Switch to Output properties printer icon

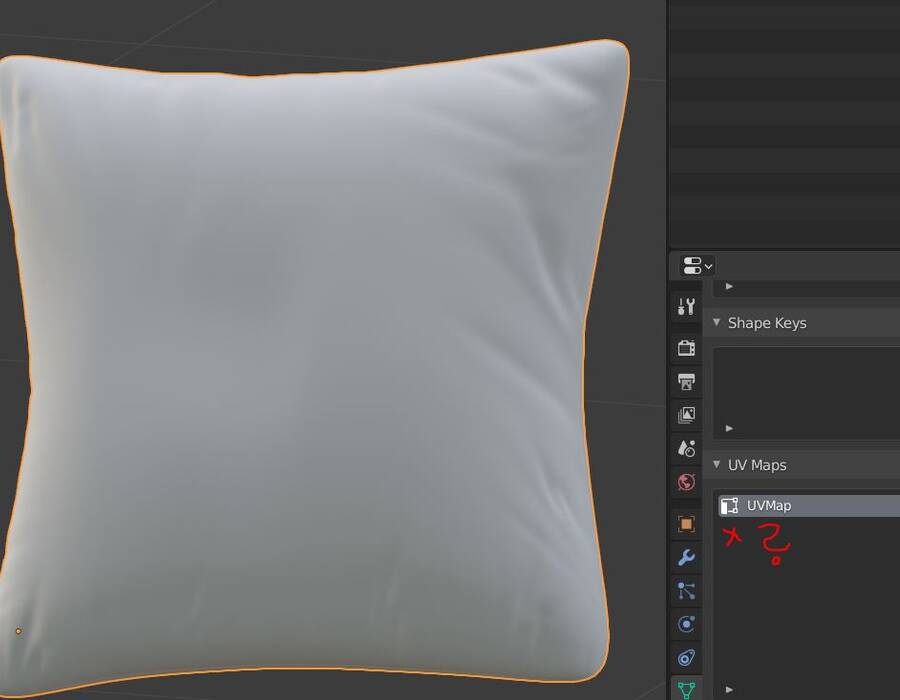pyautogui.click(x=686, y=382)
